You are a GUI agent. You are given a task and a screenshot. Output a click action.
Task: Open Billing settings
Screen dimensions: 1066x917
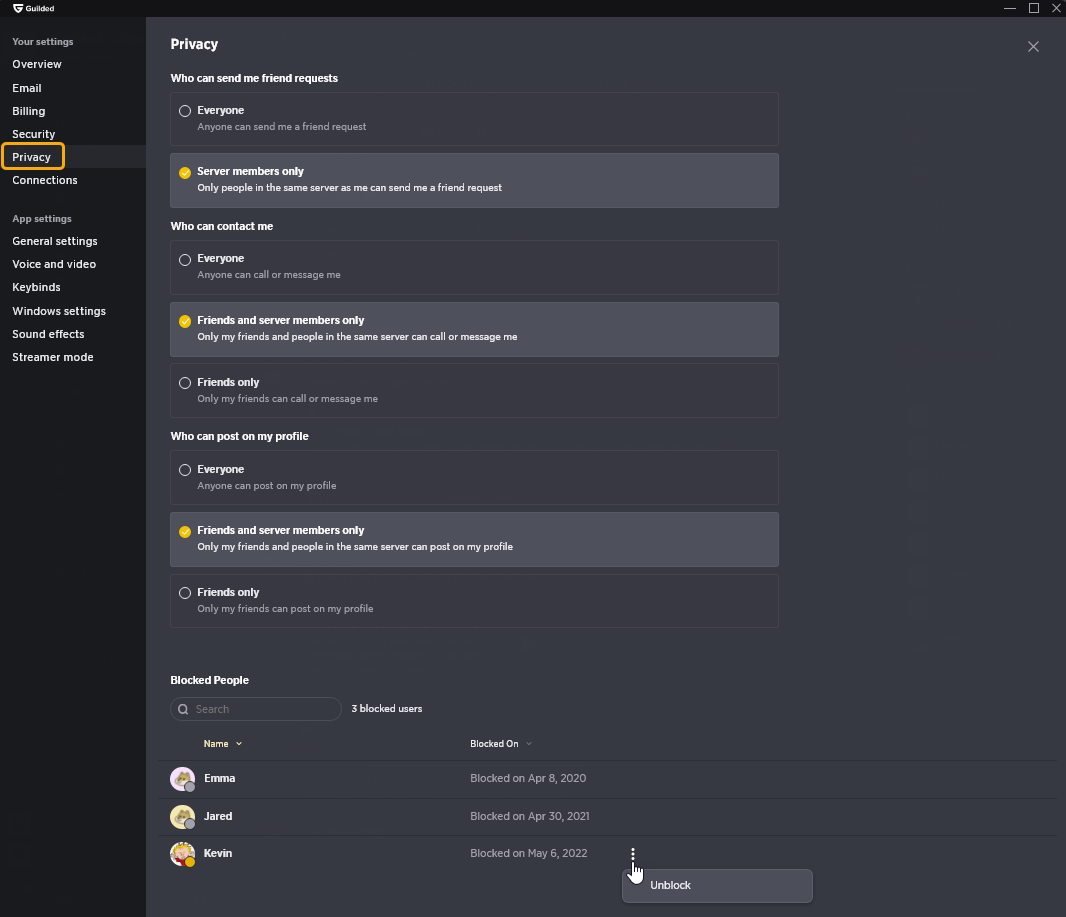coord(29,111)
